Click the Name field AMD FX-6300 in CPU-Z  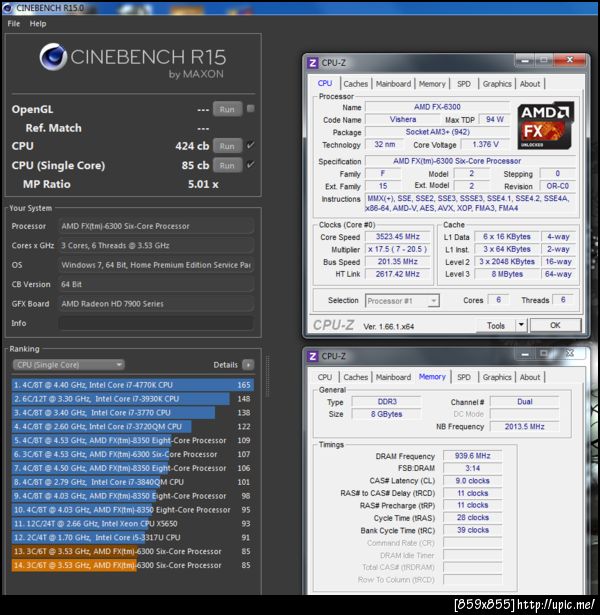click(437, 107)
